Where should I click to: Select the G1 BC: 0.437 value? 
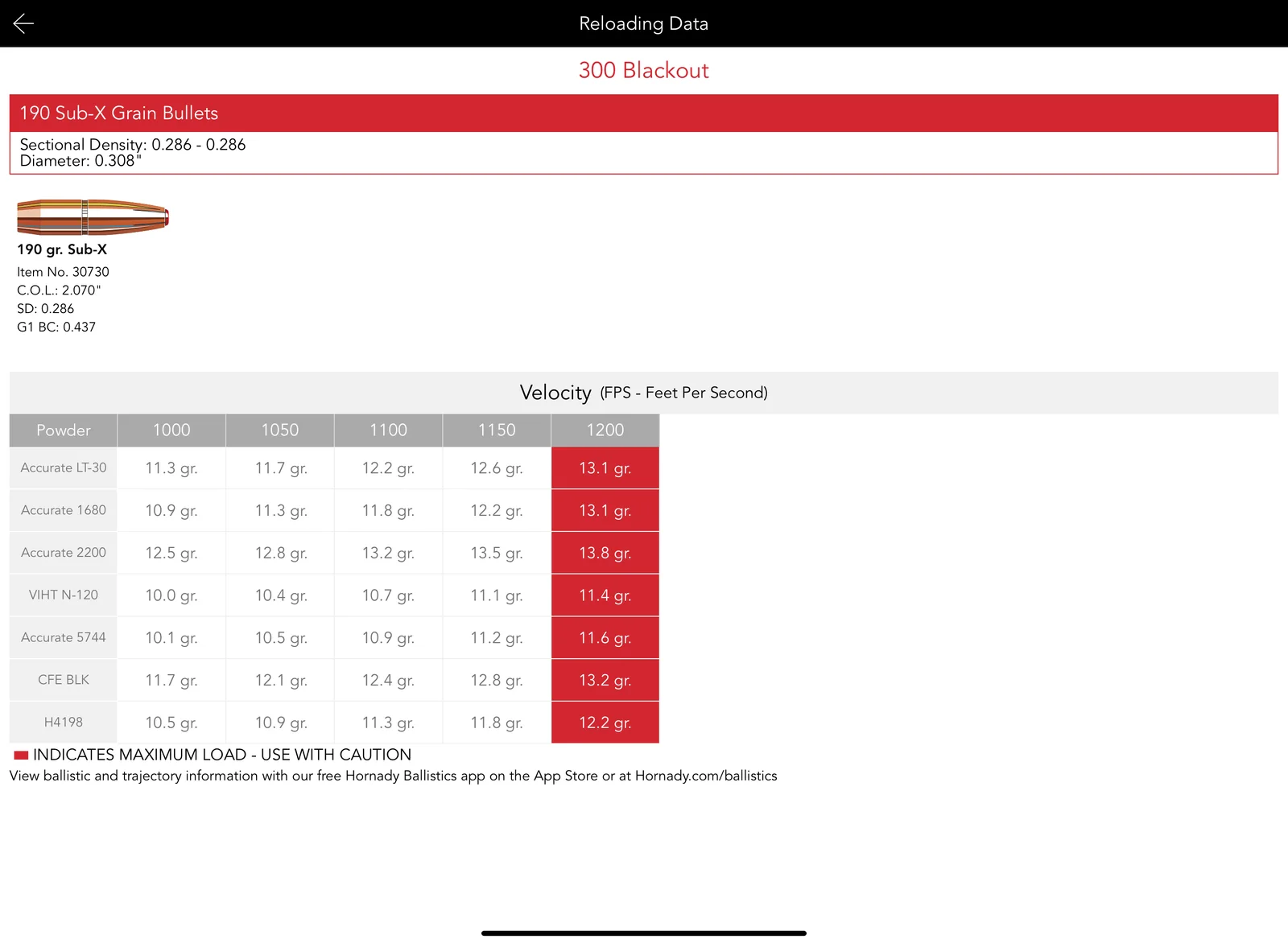point(56,327)
